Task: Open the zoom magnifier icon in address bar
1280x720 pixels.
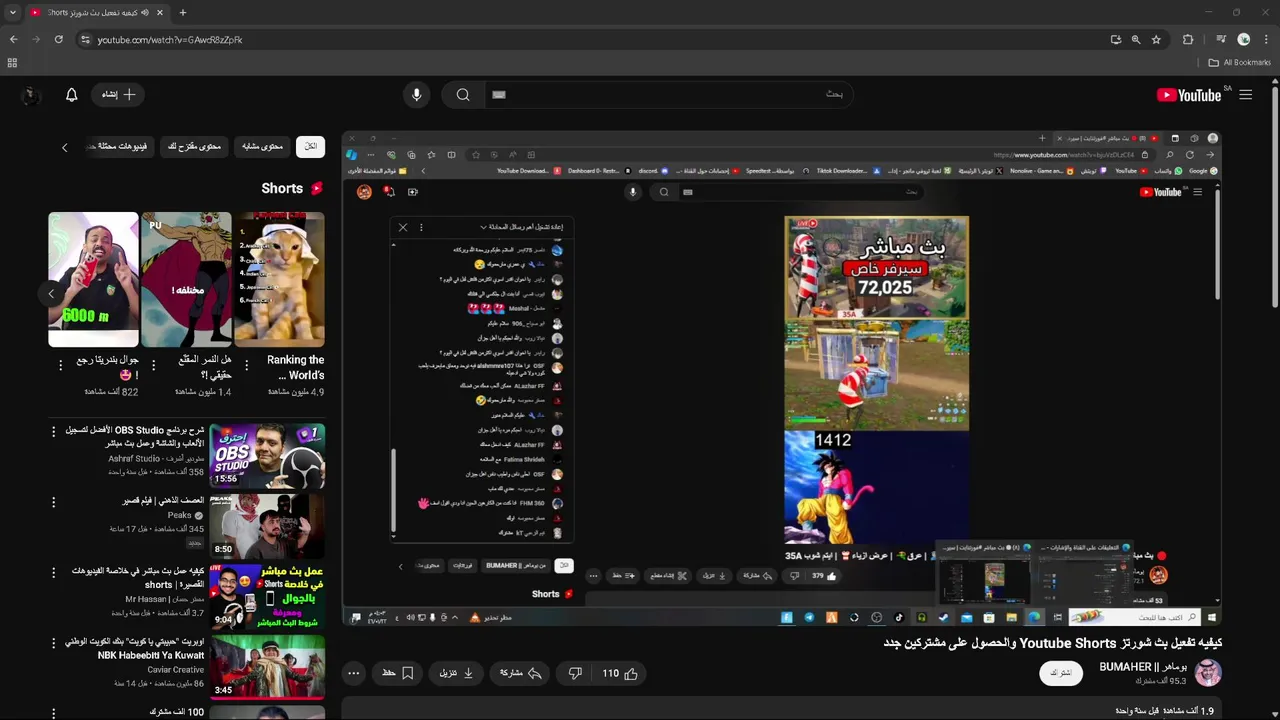Action: point(1136,39)
